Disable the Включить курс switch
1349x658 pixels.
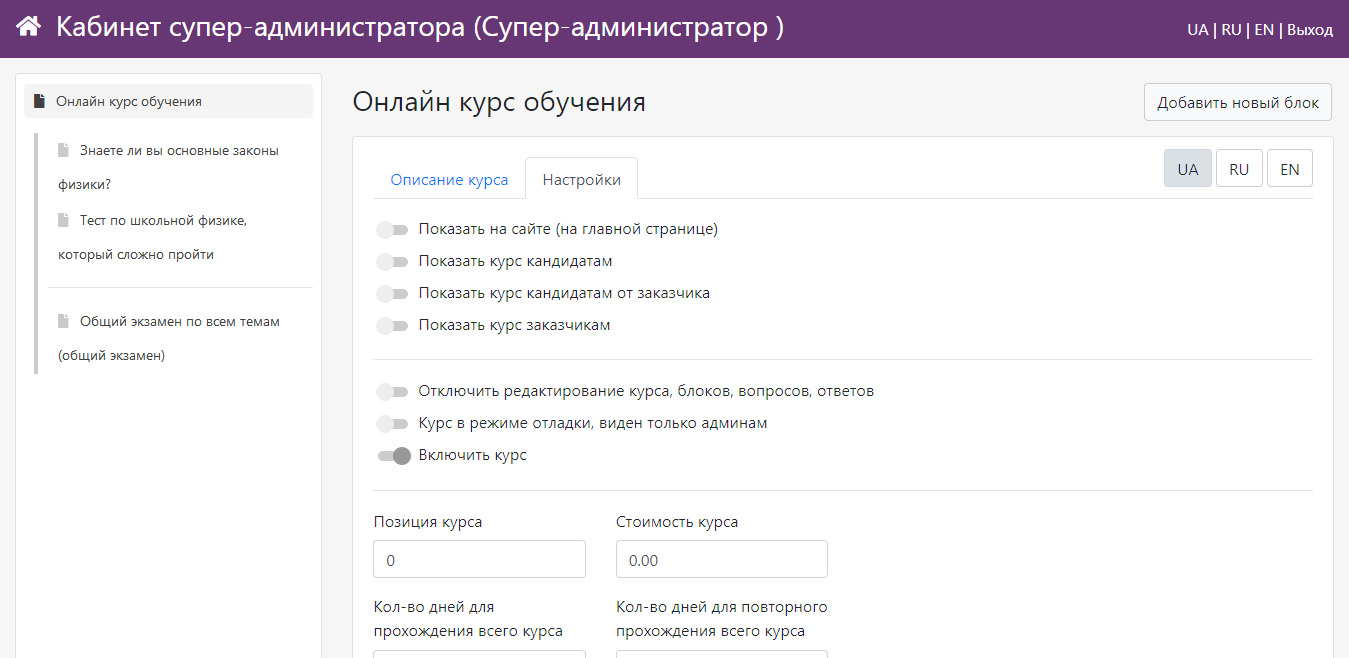point(394,456)
